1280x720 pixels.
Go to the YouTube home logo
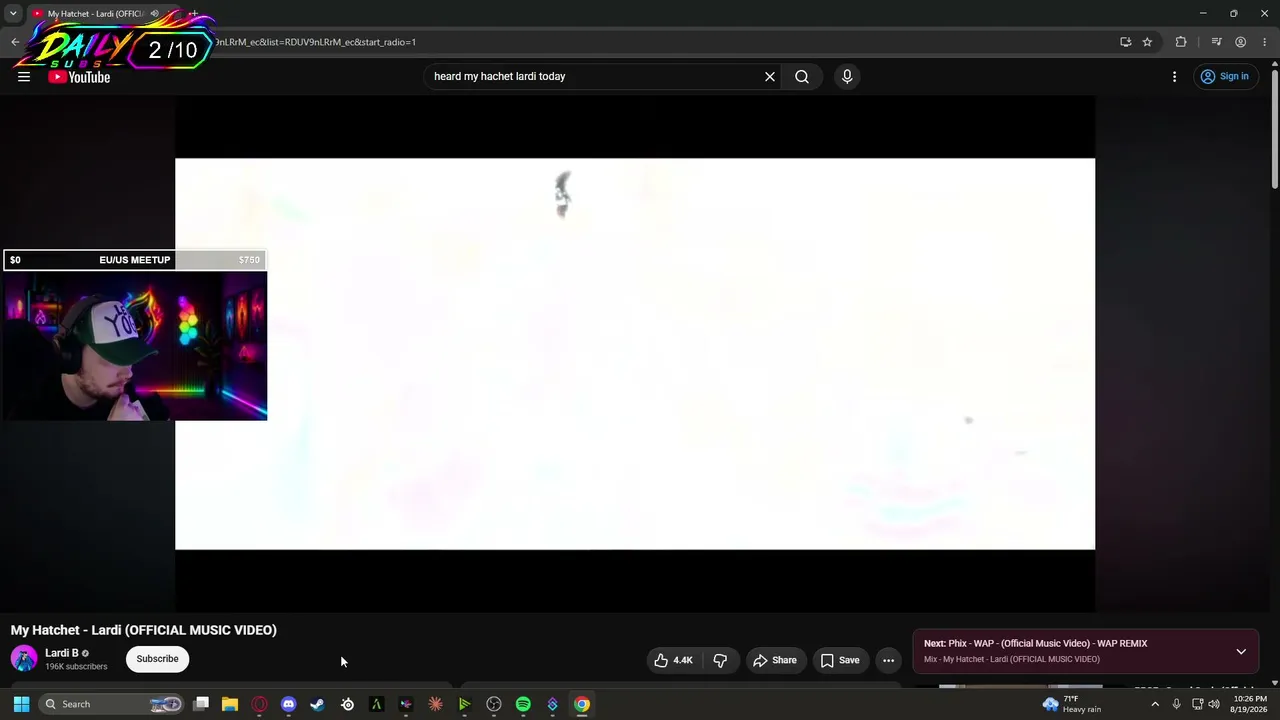pos(79,77)
